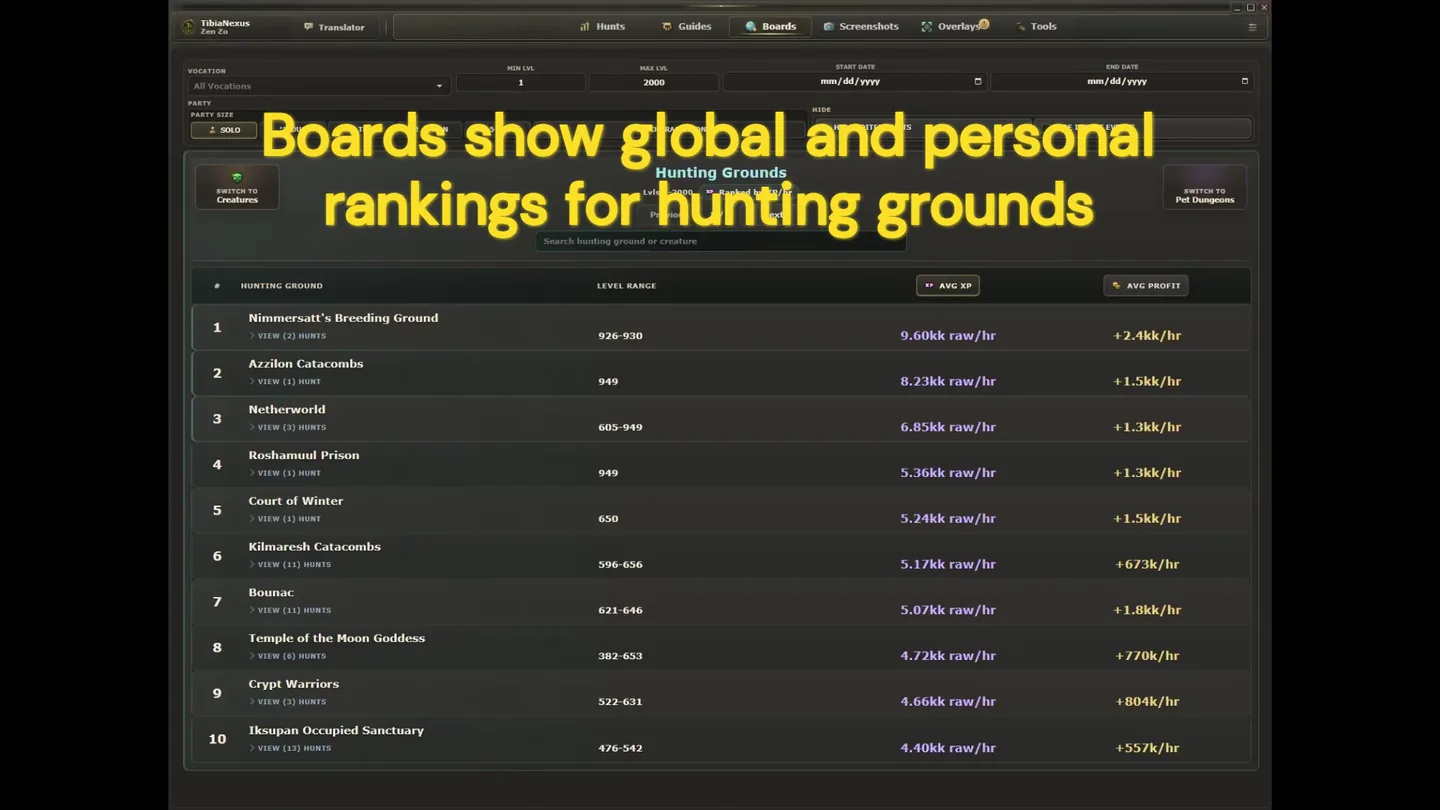Toggle the Solo party size filter
The width and height of the screenshot is (1440, 810).
[x=224, y=130]
